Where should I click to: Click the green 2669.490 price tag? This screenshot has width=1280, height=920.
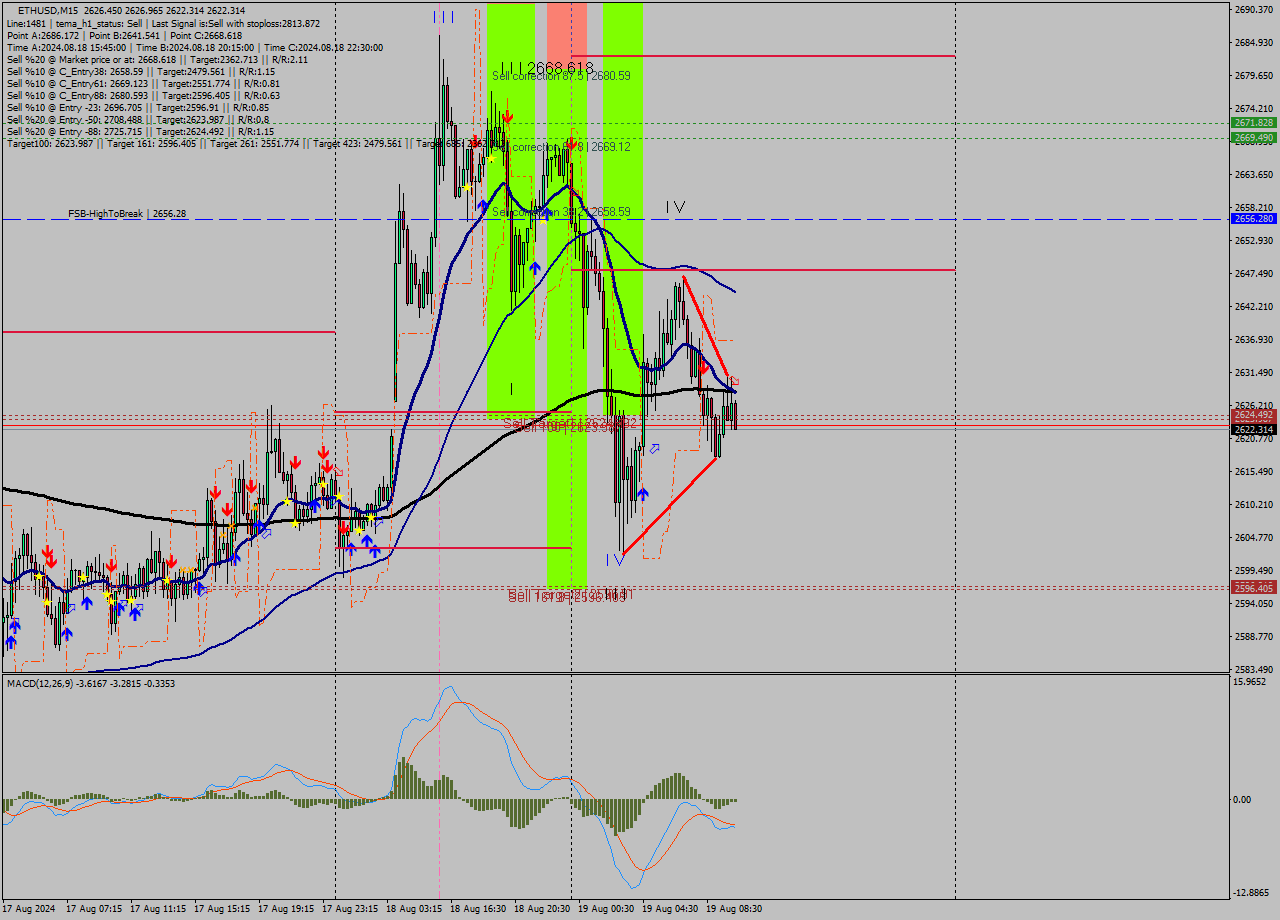click(x=1253, y=137)
